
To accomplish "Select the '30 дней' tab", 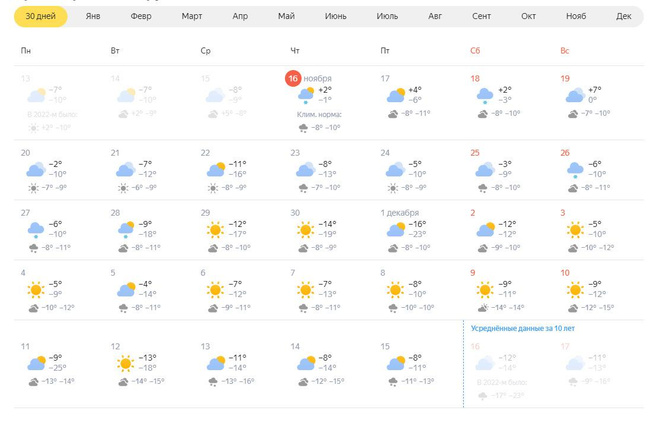I will [x=41, y=17].
